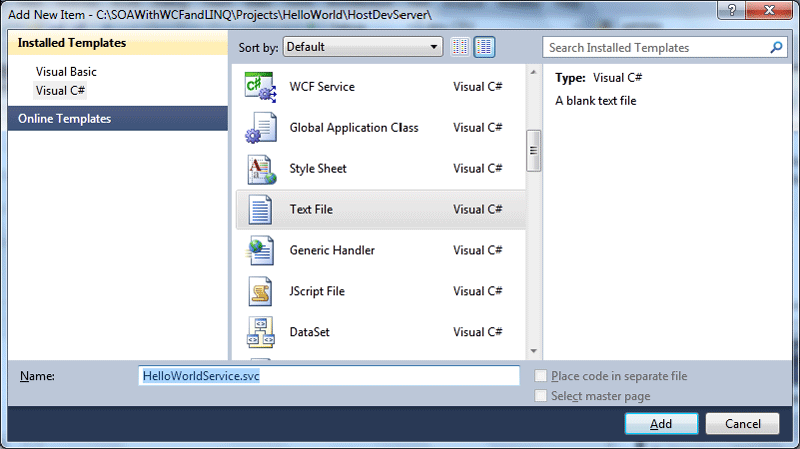This screenshot has height=449, width=800.
Task: Toggle Place code in separate file
Action: point(541,376)
